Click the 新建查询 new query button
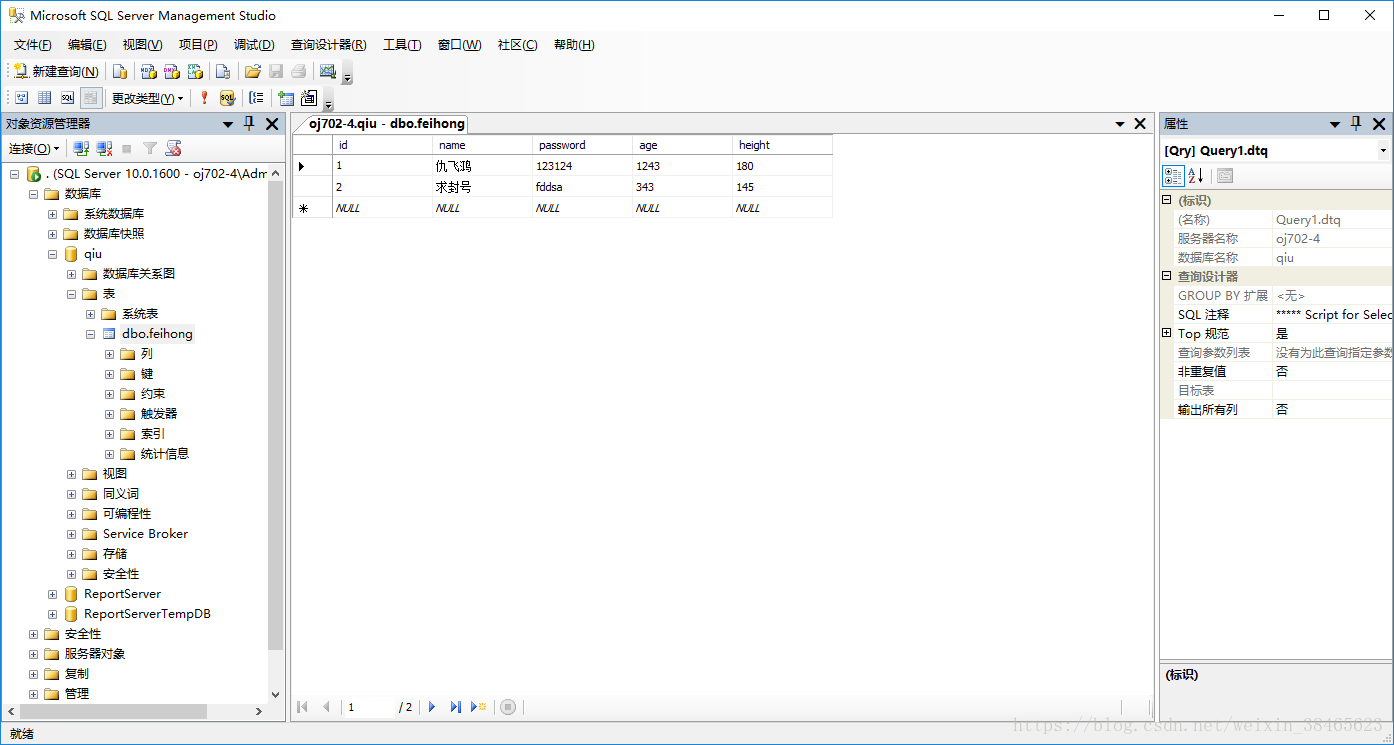 [x=56, y=71]
